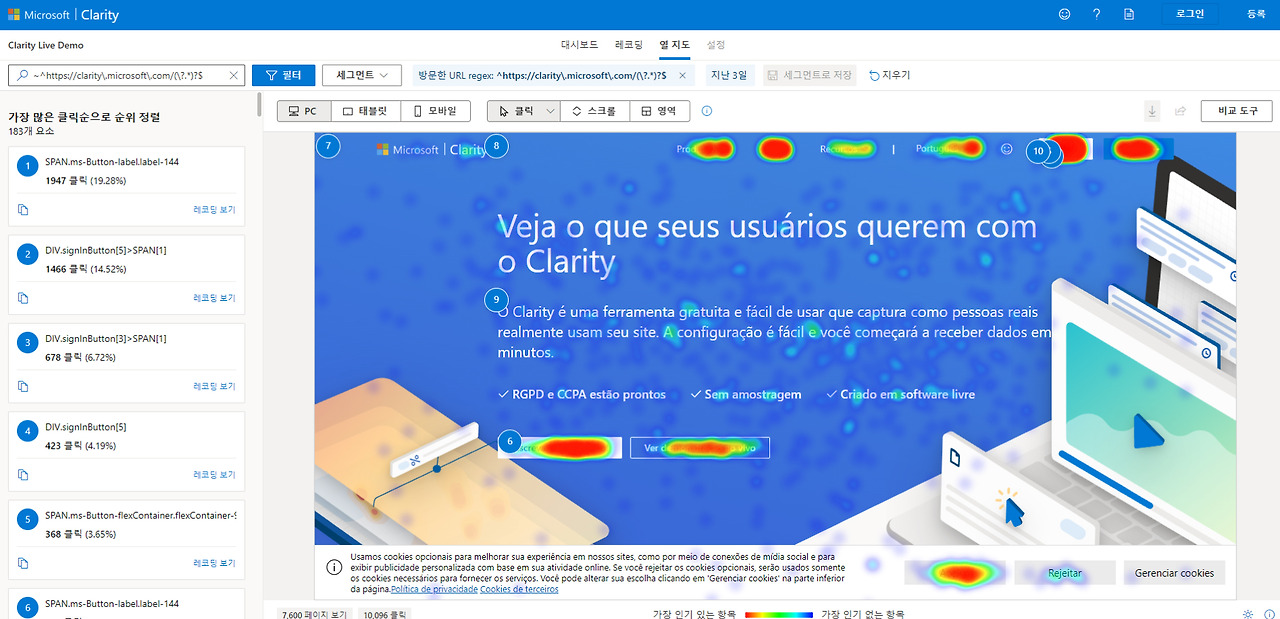Screen dimensions: 1280x619
Task: Click the 등록 link in header
Action: [1256, 14]
